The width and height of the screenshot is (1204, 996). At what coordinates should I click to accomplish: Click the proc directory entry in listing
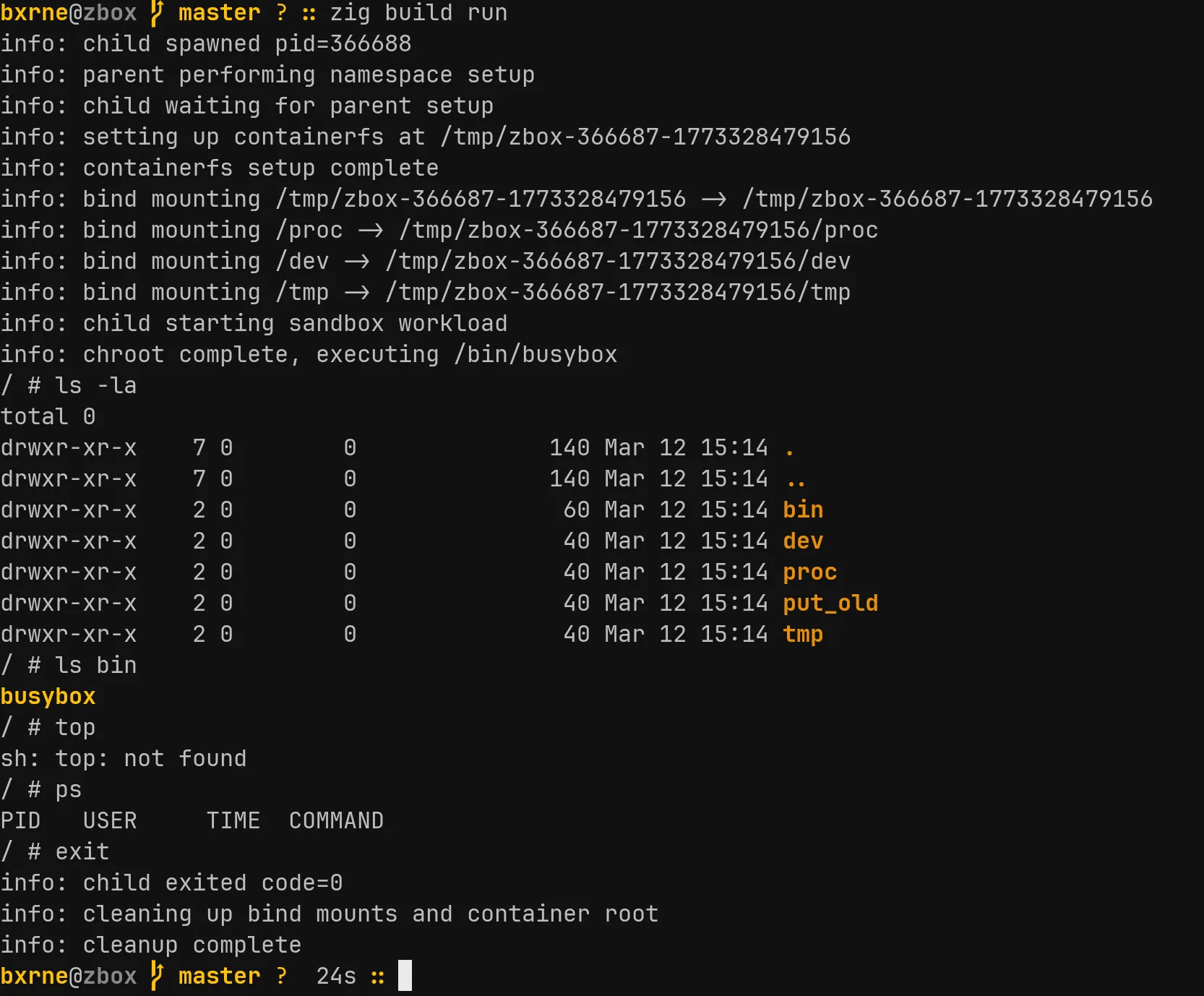click(x=809, y=572)
